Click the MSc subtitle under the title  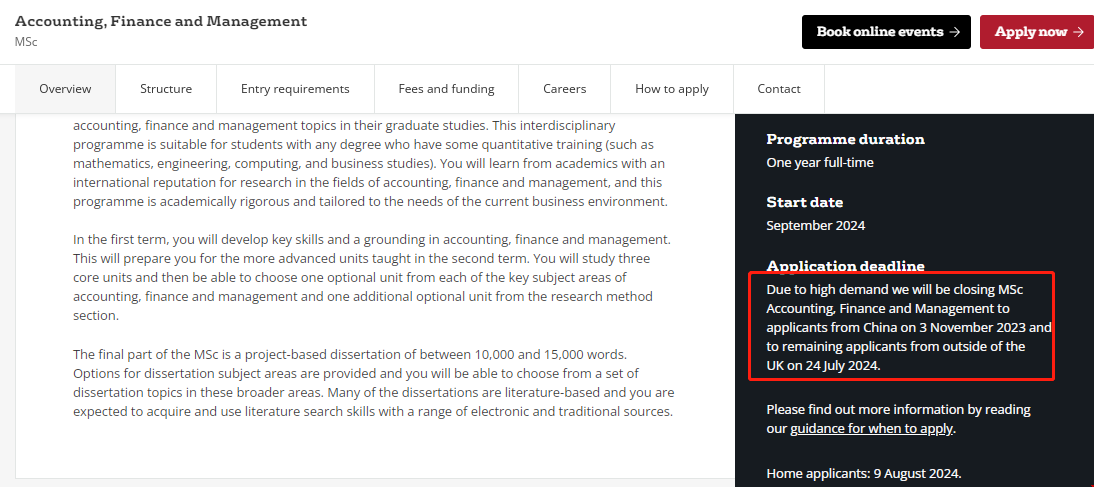26,42
